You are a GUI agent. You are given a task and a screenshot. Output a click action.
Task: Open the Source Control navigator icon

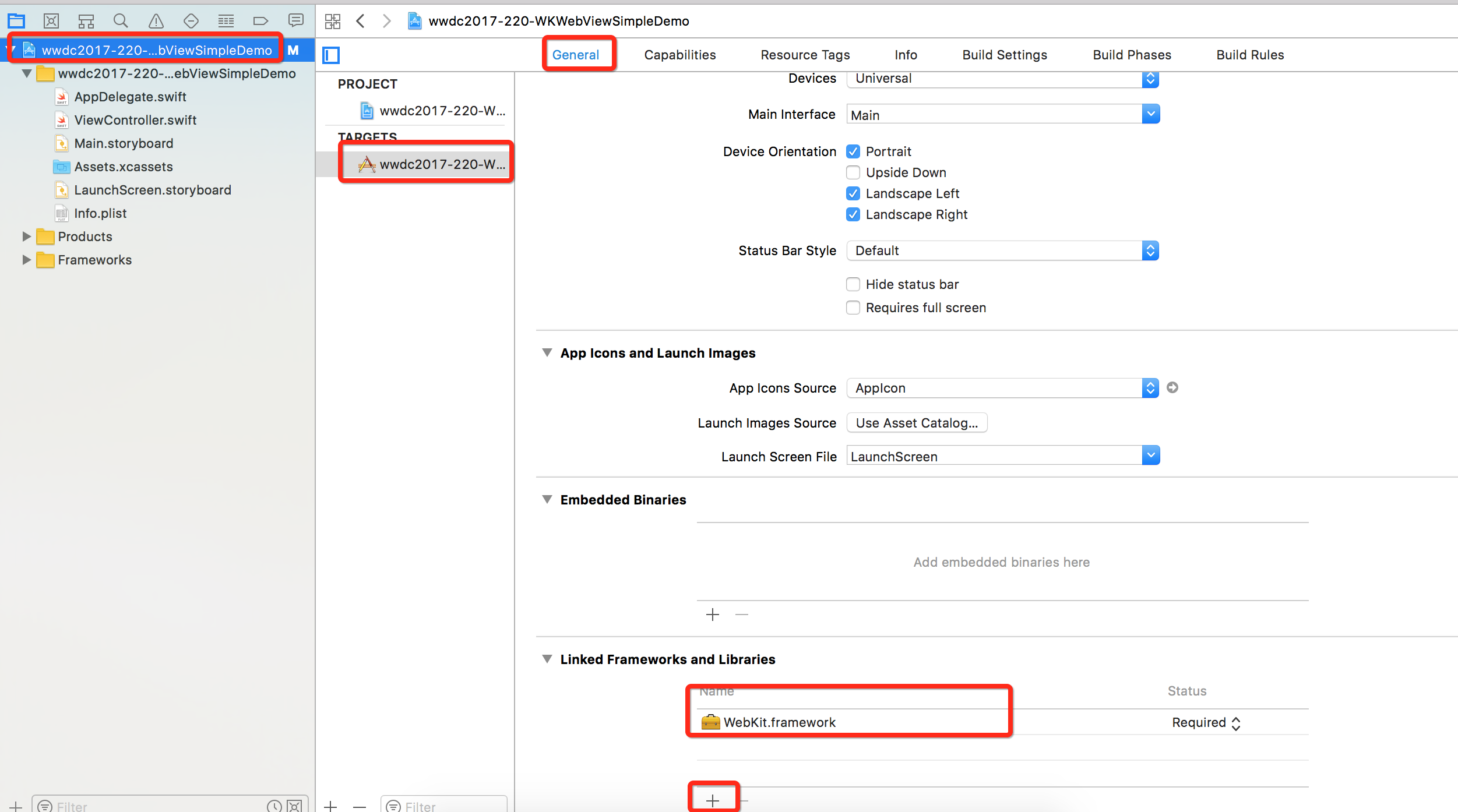pos(51,21)
